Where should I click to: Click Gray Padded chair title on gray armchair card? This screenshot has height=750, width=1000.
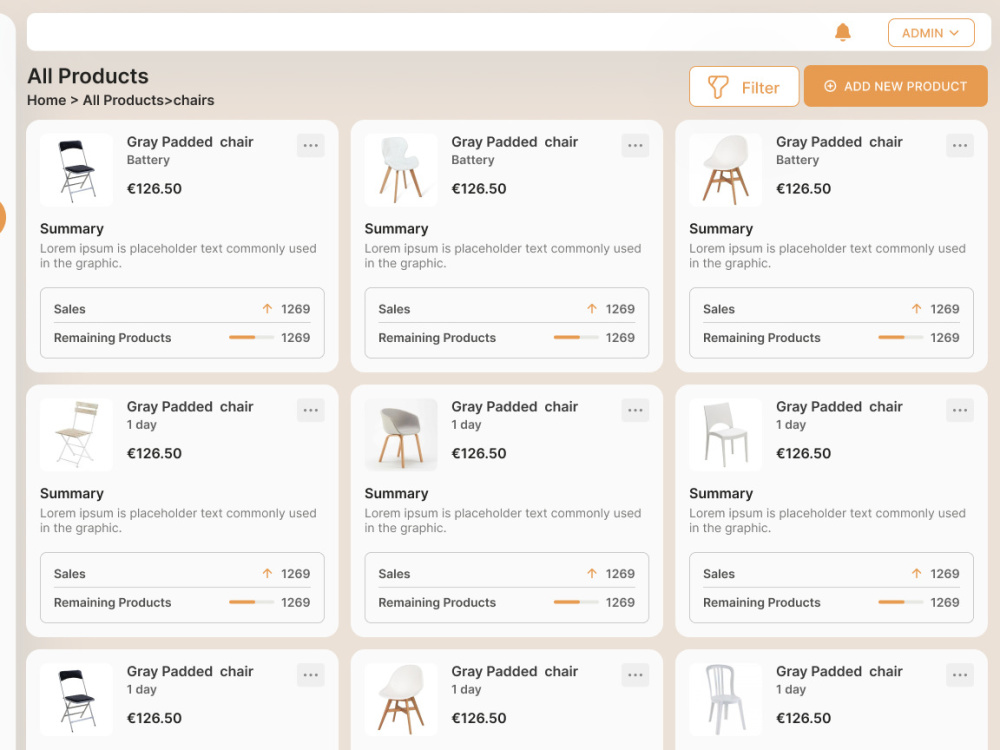click(x=515, y=406)
